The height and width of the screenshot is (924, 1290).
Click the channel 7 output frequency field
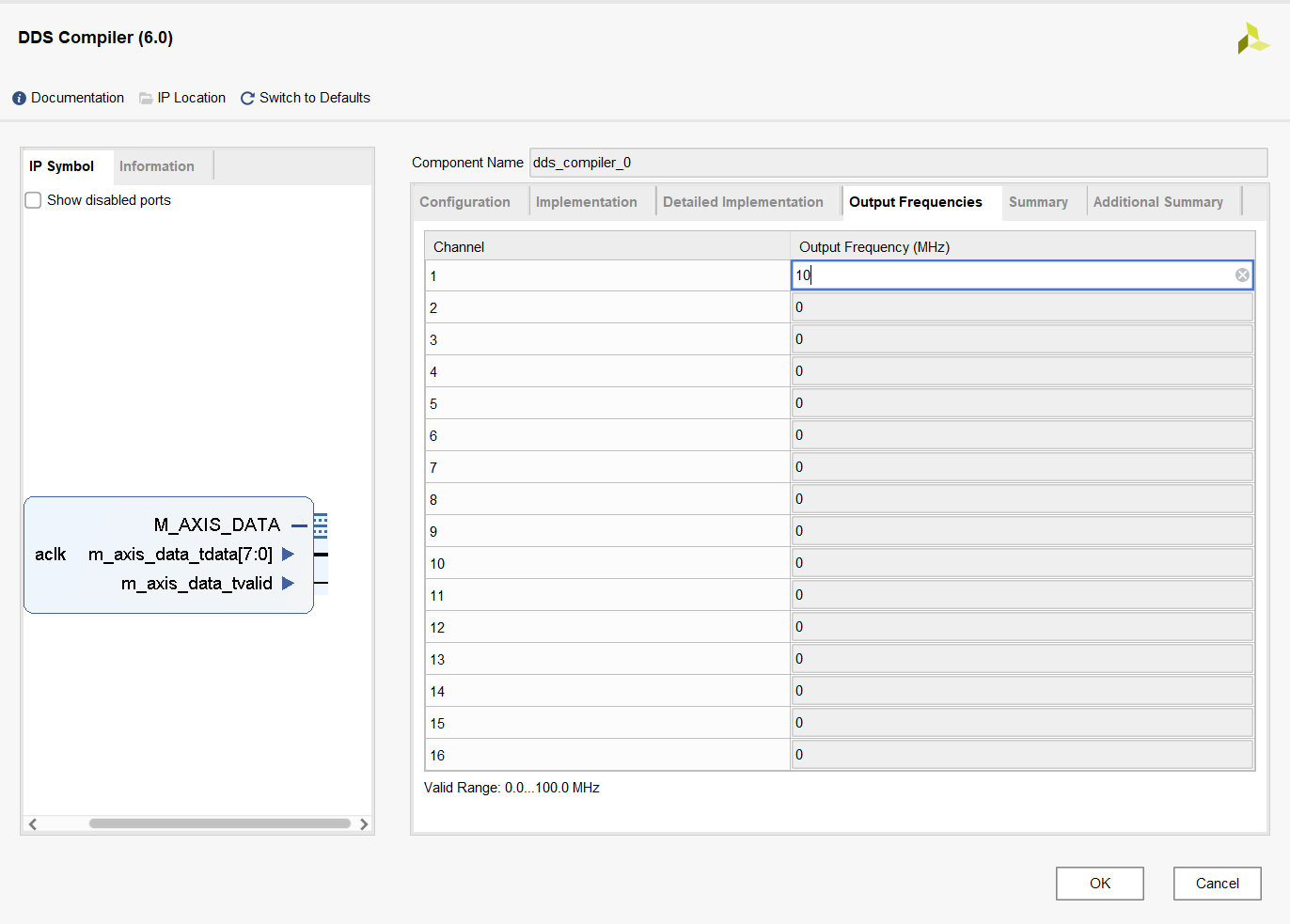click(1022, 467)
